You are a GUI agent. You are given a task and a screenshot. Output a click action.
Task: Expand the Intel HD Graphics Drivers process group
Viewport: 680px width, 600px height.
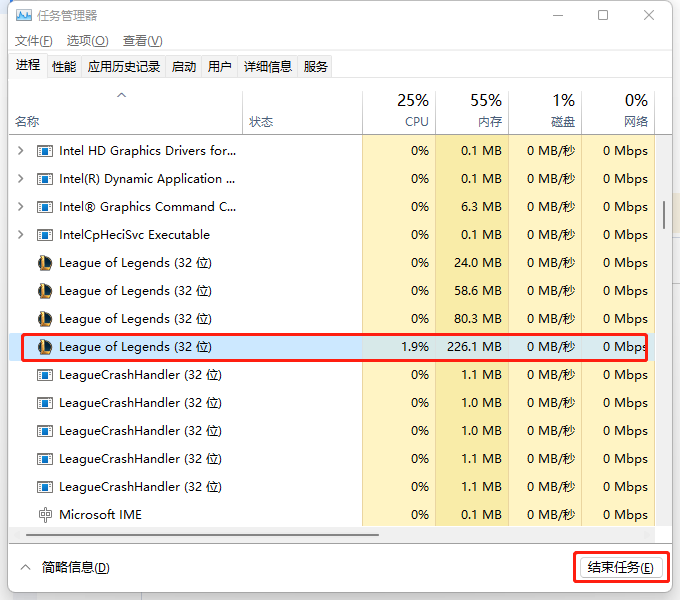[20, 151]
